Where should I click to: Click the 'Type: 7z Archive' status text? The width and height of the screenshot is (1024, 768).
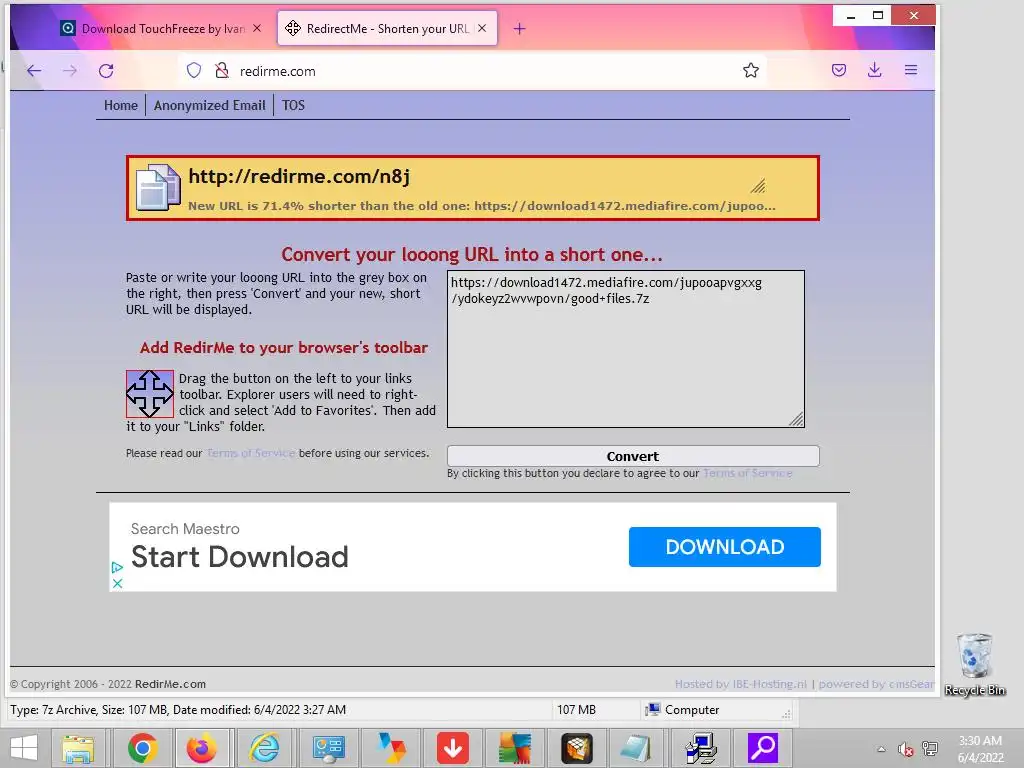point(178,710)
